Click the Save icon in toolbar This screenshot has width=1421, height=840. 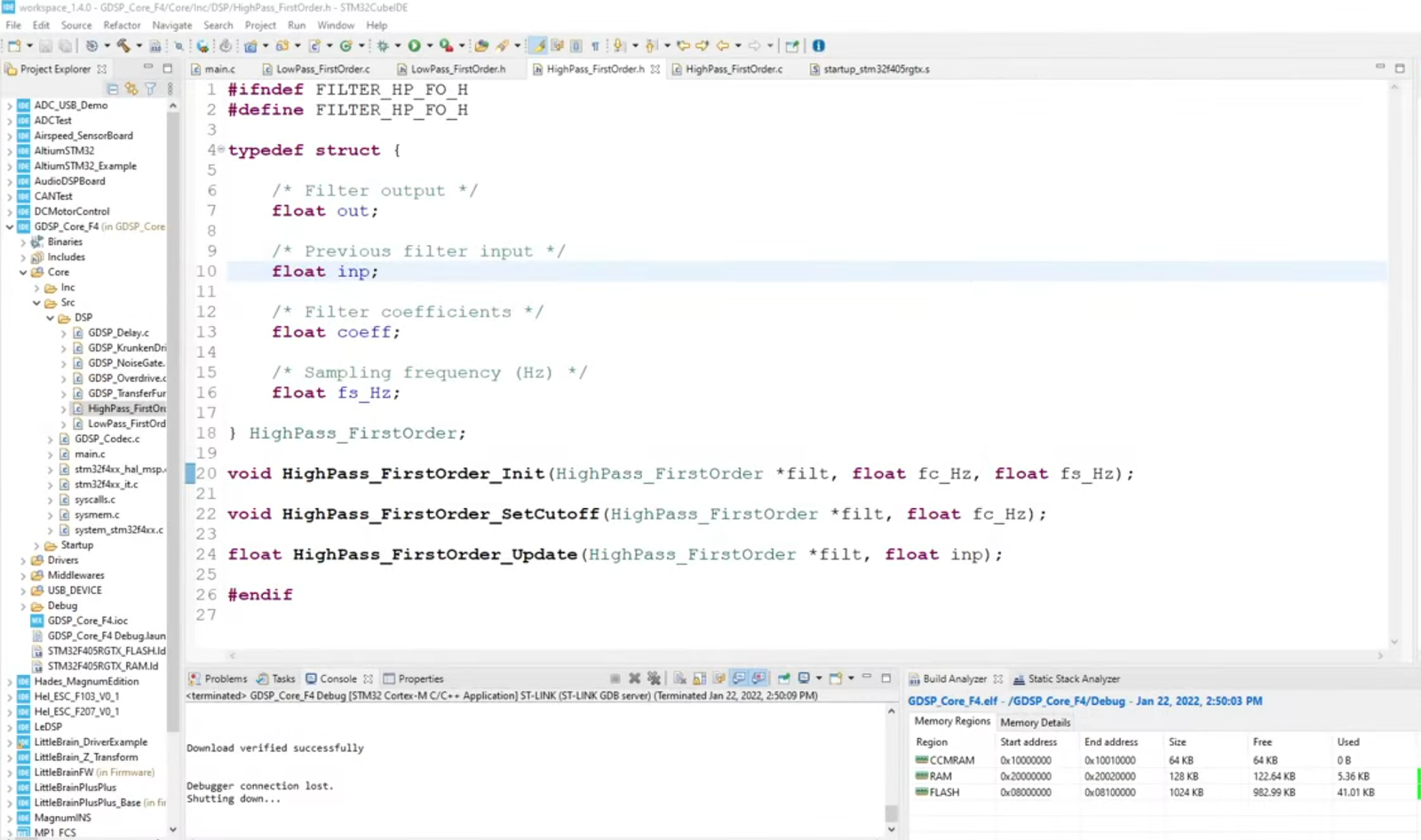tap(45, 45)
